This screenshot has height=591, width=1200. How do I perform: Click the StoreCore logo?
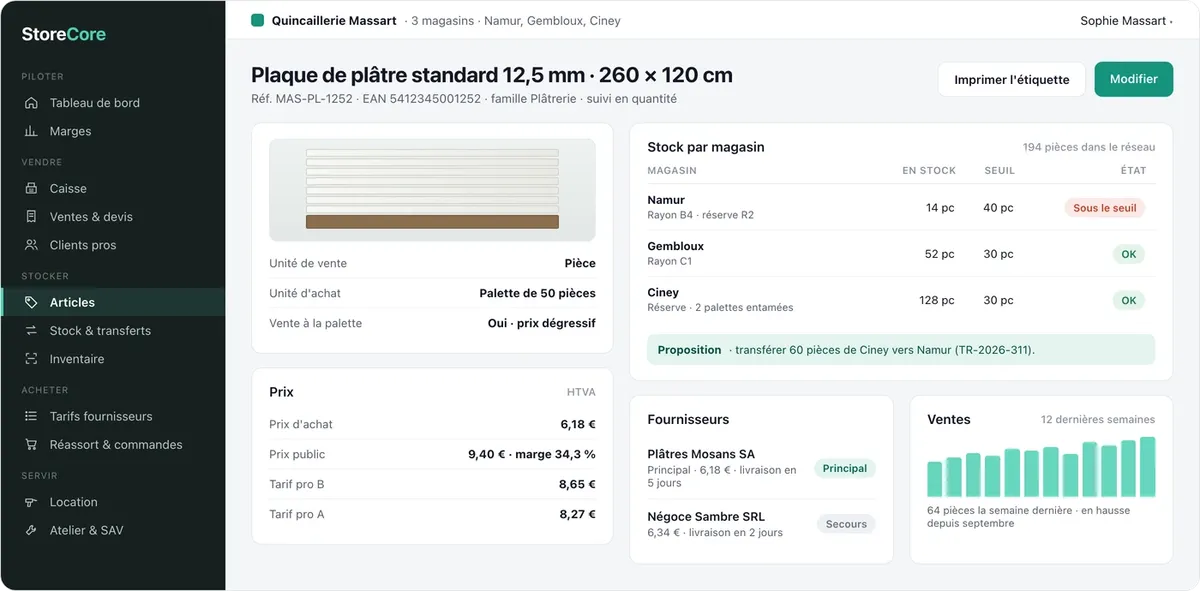pyautogui.click(x=64, y=34)
